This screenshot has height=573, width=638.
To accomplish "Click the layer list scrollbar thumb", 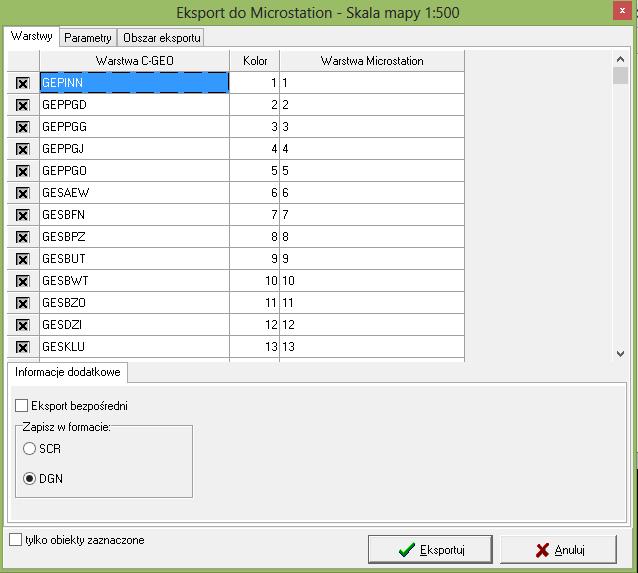I will point(620,76).
